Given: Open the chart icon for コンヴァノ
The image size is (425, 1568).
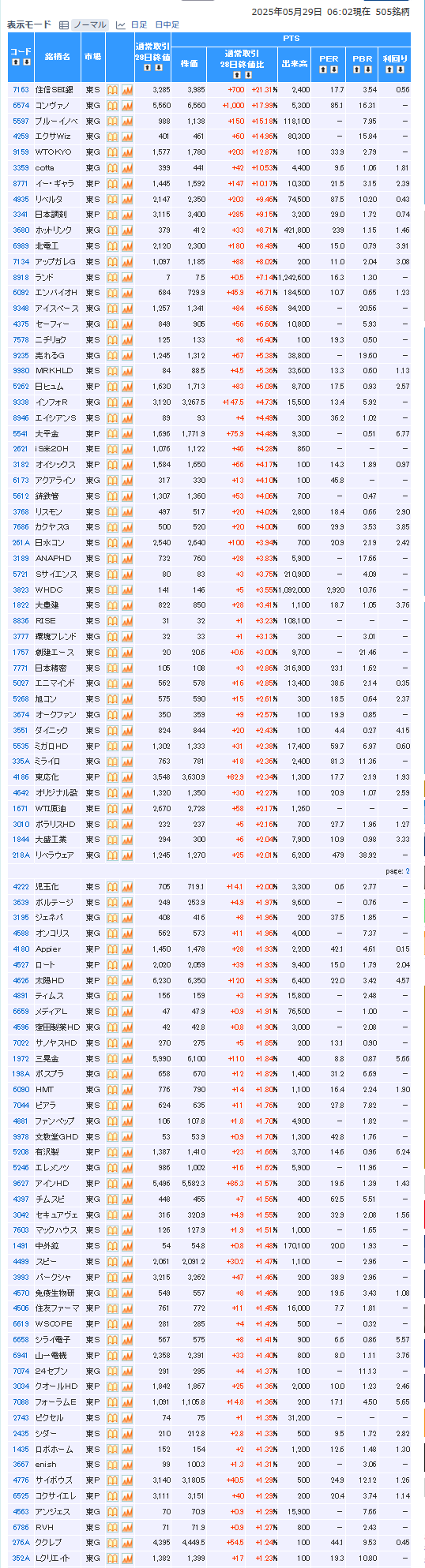Looking at the screenshot, I should (127, 106).
